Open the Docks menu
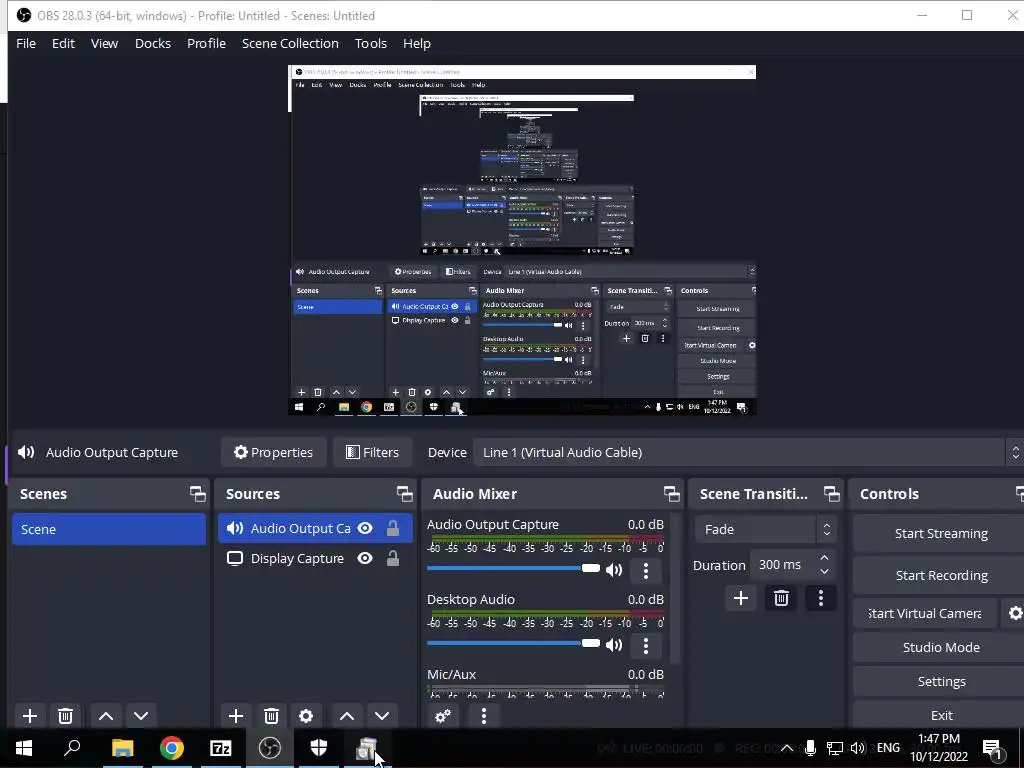The image size is (1024, 768). (x=153, y=44)
